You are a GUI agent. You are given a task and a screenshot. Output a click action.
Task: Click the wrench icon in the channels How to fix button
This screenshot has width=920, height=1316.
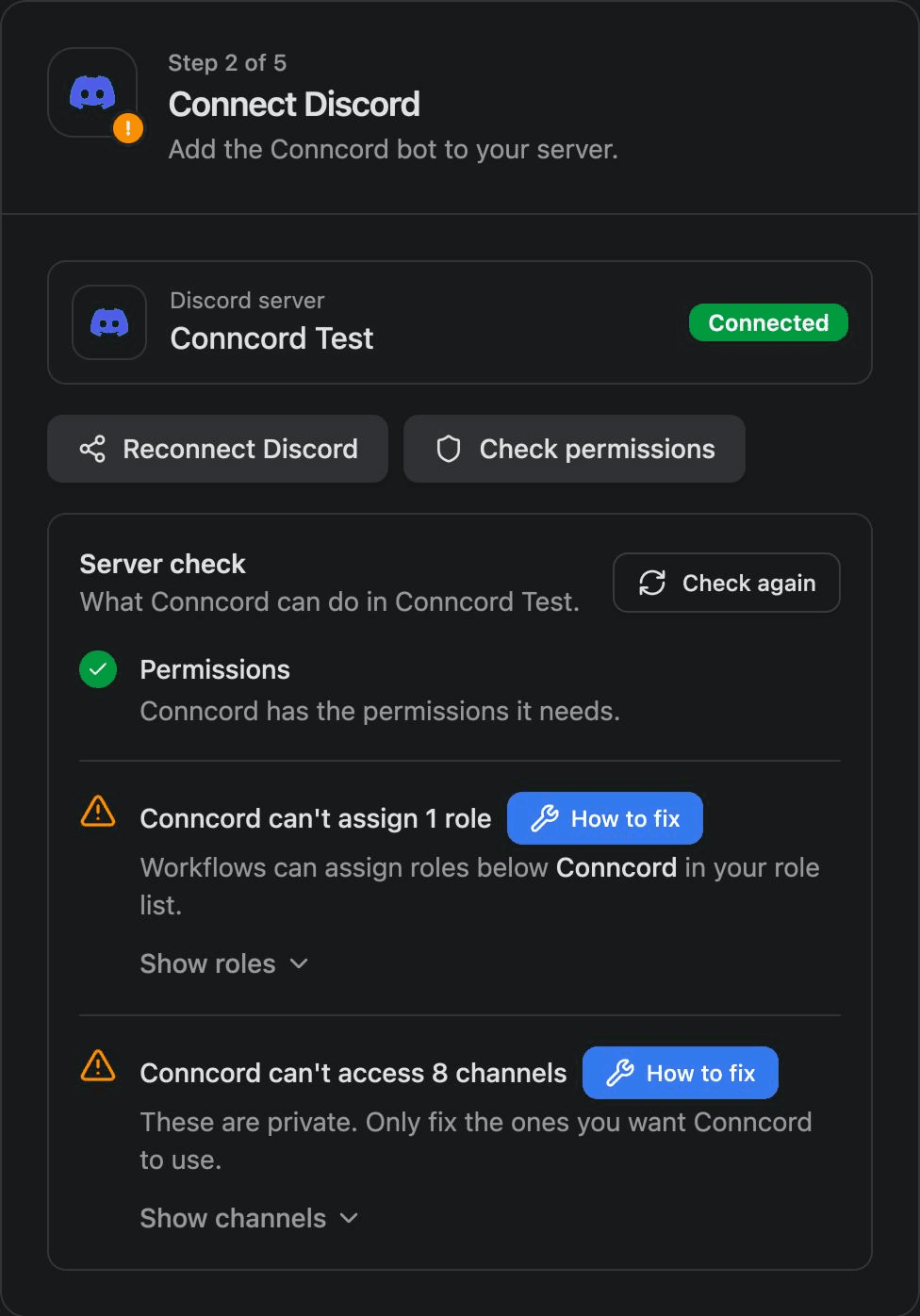pyautogui.click(x=620, y=1073)
